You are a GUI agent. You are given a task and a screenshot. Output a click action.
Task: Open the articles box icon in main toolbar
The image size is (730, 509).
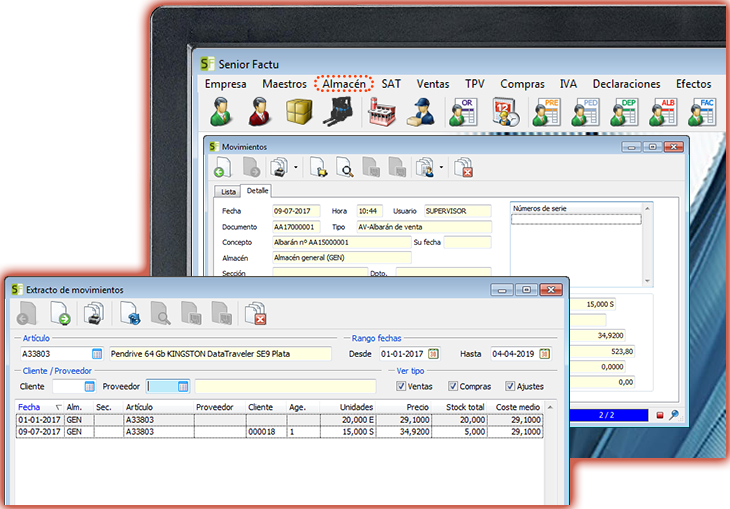point(299,112)
